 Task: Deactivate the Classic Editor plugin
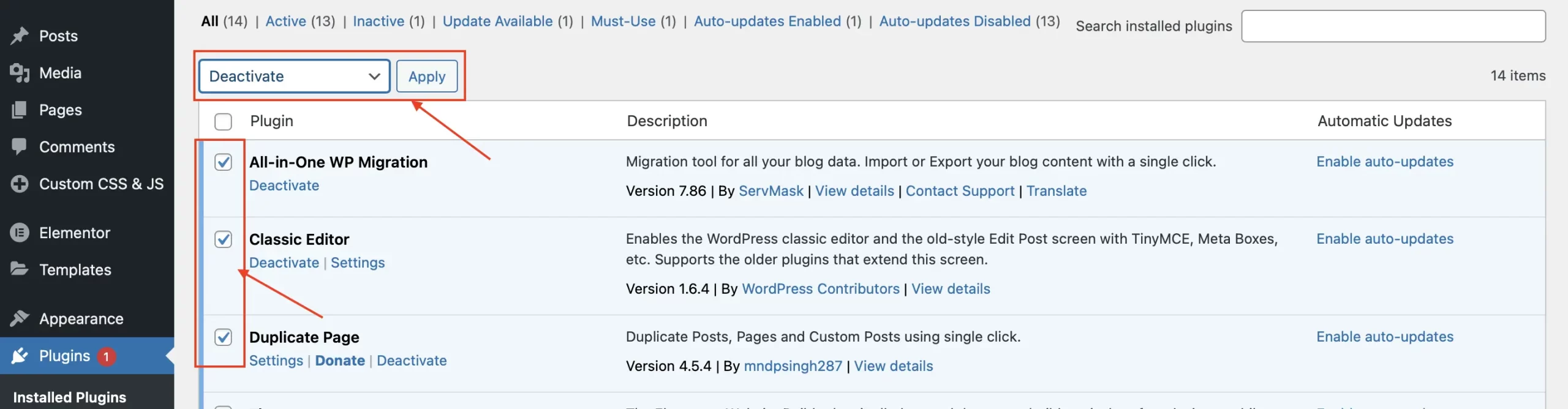pyautogui.click(x=284, y=263)
